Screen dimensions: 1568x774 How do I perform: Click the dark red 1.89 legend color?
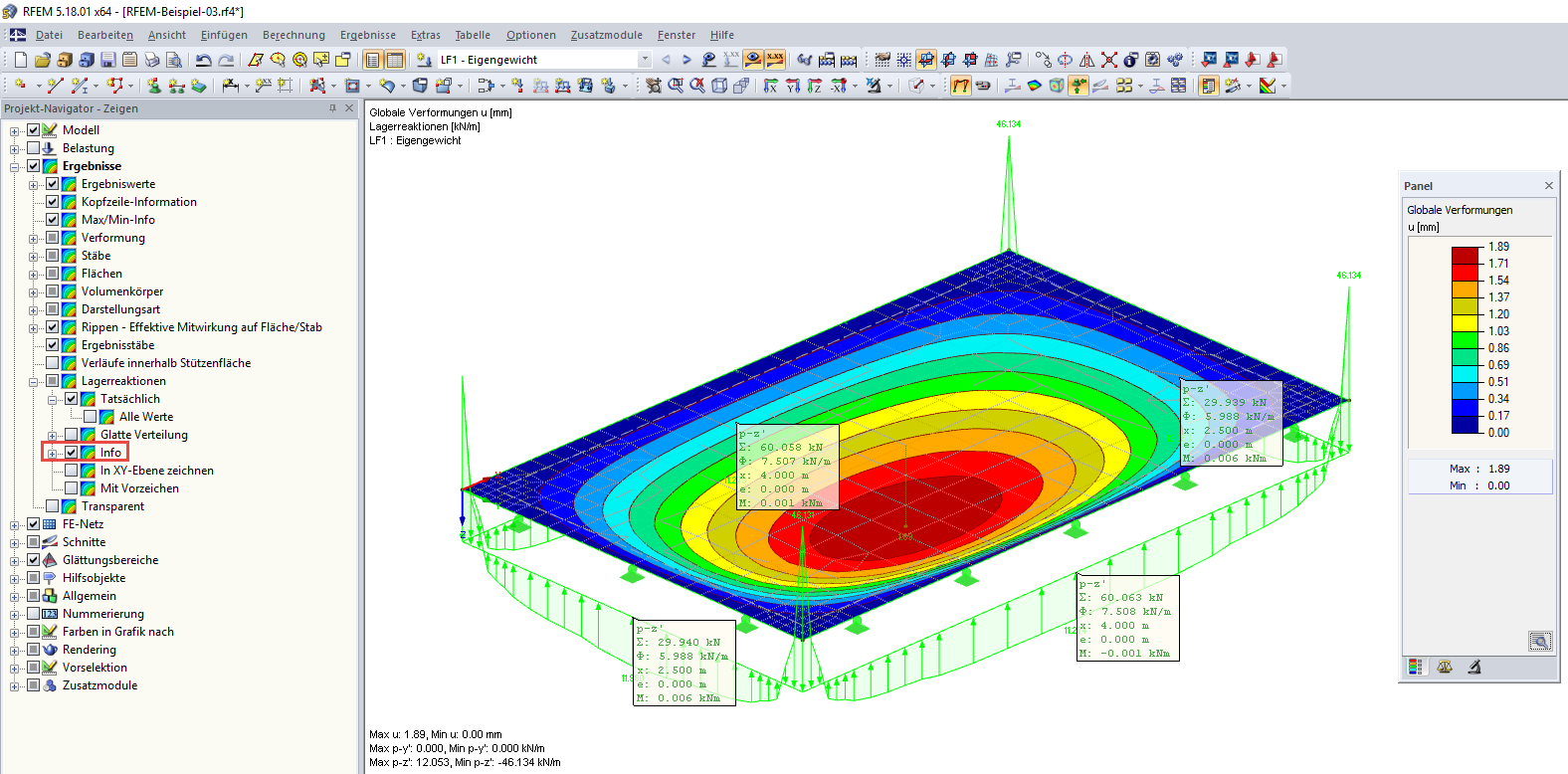click(1466, 256)
